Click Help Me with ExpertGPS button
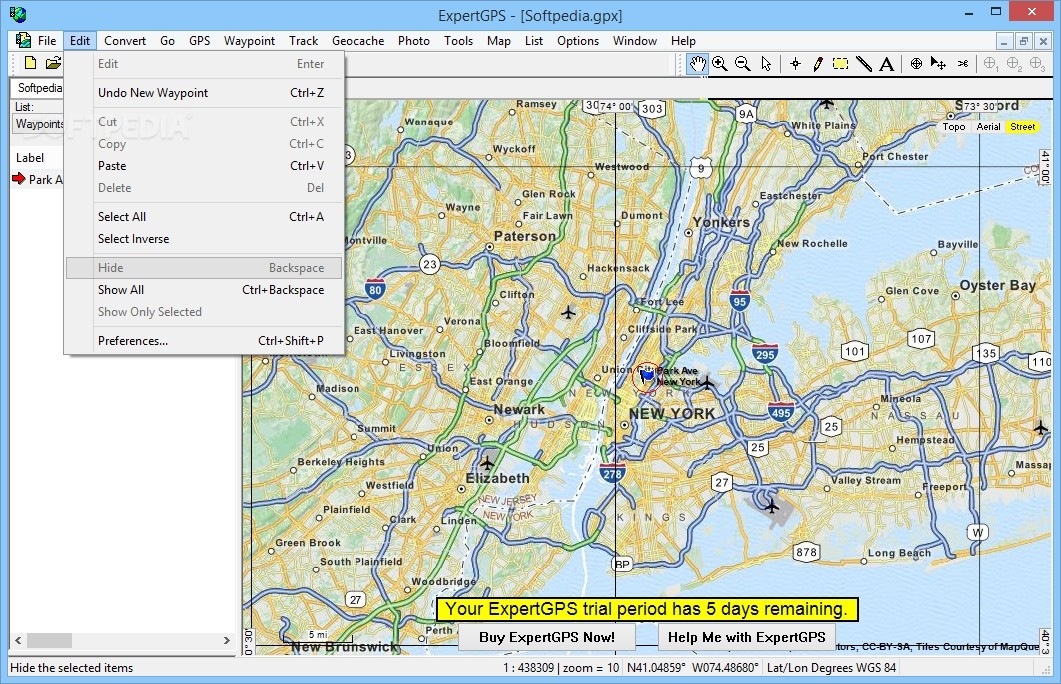The width and height of the screenshot is (1061, 684). (746, 637)
